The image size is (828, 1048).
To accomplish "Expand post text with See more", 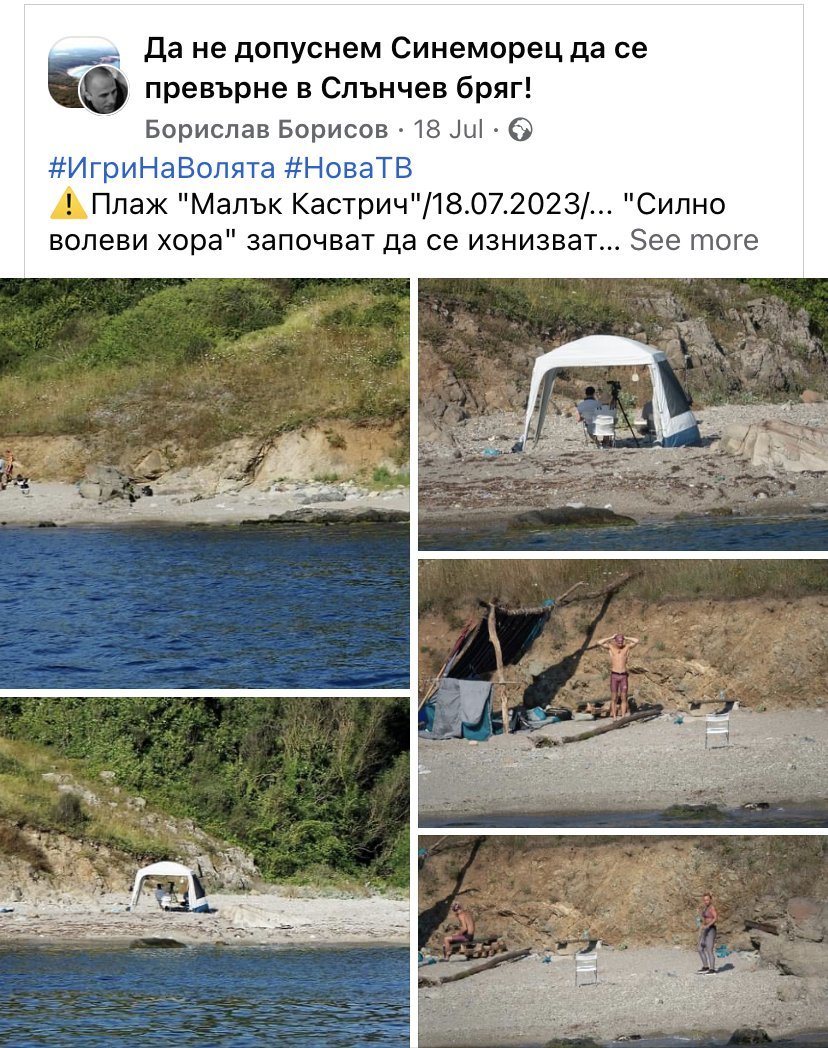I will [x=694, y=239].
